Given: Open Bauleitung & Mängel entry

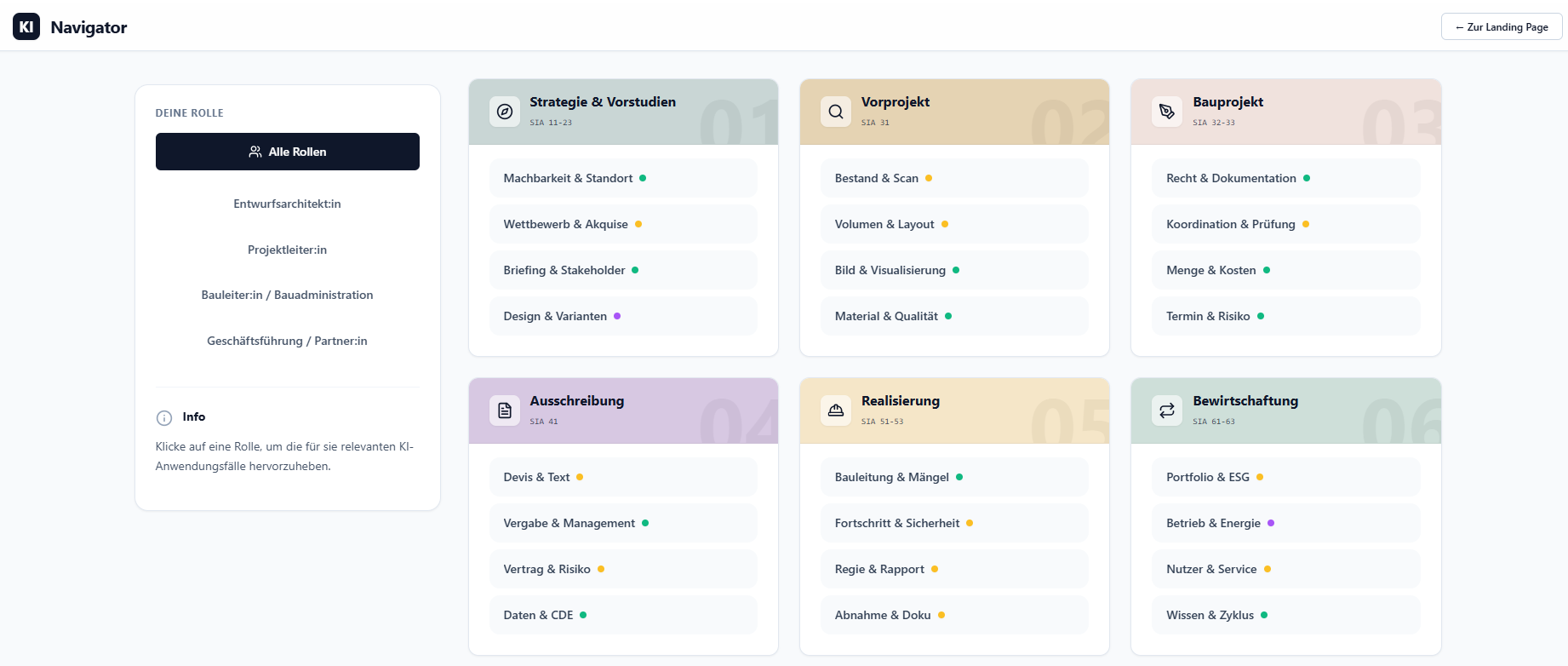Looking at the screenshot, I should (x=954, y=477).
